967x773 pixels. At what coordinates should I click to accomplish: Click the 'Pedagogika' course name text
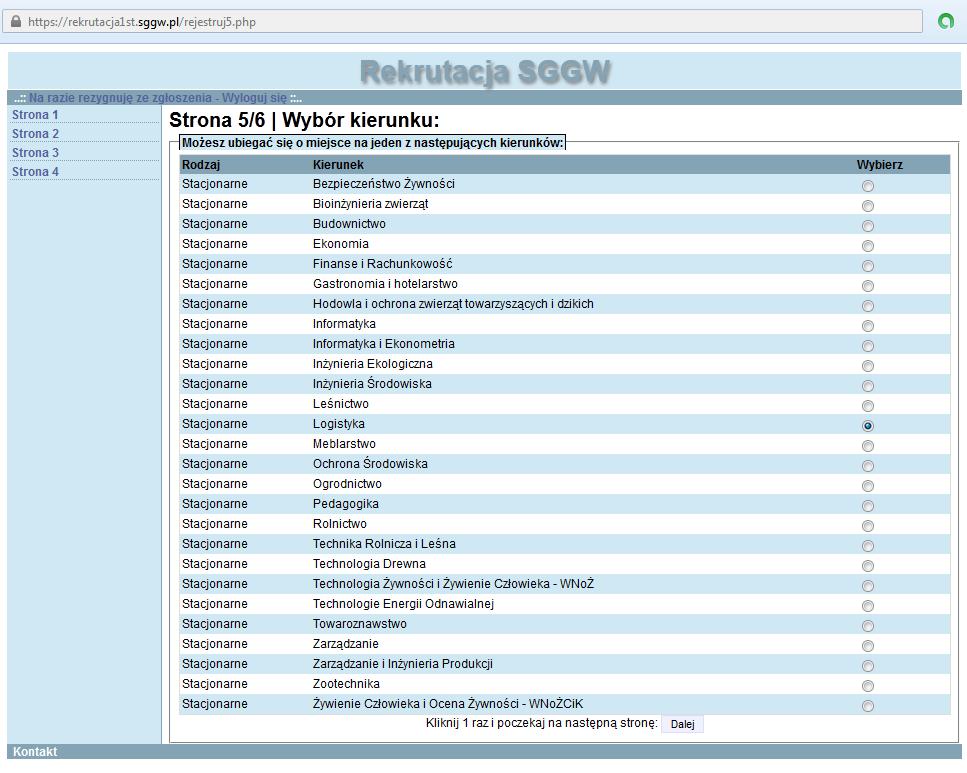click(345, 504)
